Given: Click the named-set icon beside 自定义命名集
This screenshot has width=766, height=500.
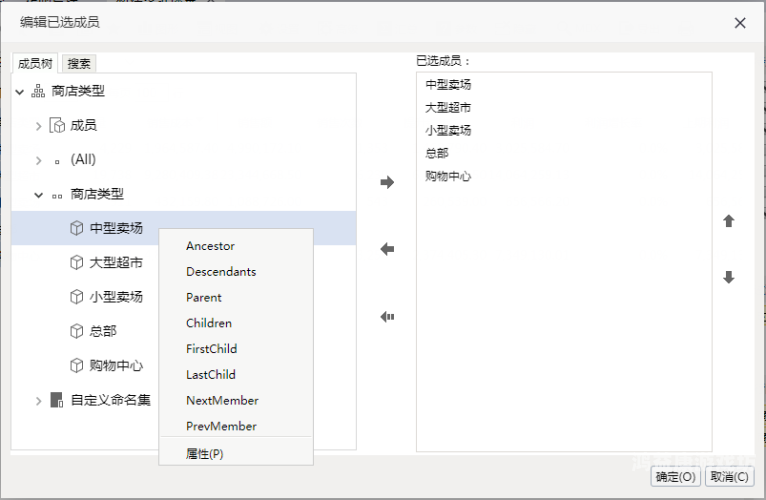Looking at the screenshot, I should tap(57, 400).
